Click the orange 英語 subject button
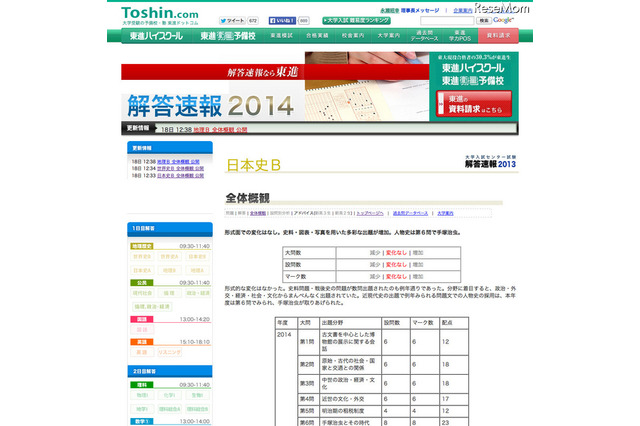The width and height of the screenshot is (640, 426). click(142, 352)
